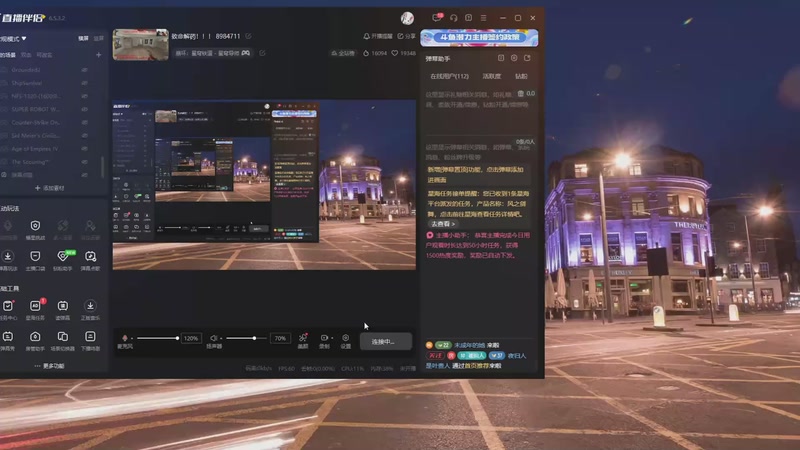
Task: Open the headset customer service icon
Action: point(454,18)
